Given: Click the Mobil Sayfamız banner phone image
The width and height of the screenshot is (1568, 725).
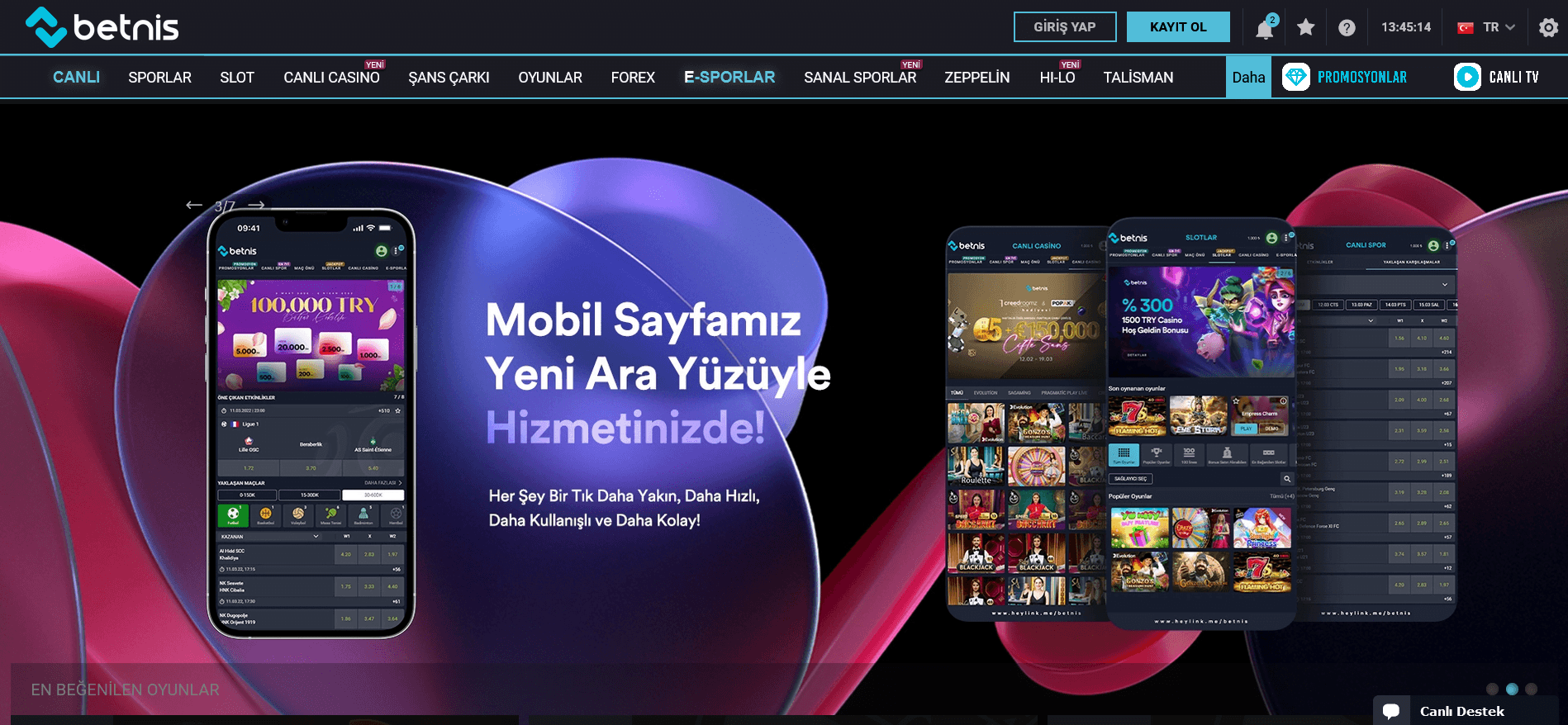Looking at the screenshot, I should coord(311,423).
